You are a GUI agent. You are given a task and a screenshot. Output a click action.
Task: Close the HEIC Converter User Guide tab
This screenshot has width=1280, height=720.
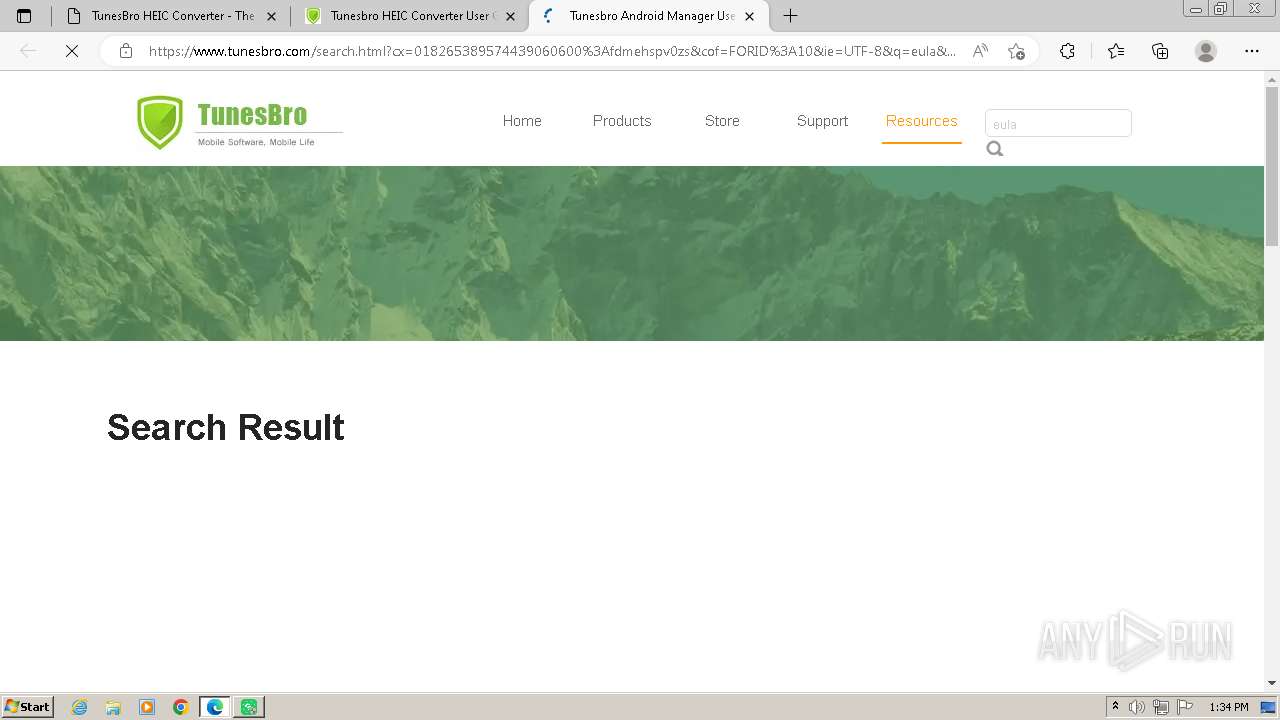tap(510, 16)
